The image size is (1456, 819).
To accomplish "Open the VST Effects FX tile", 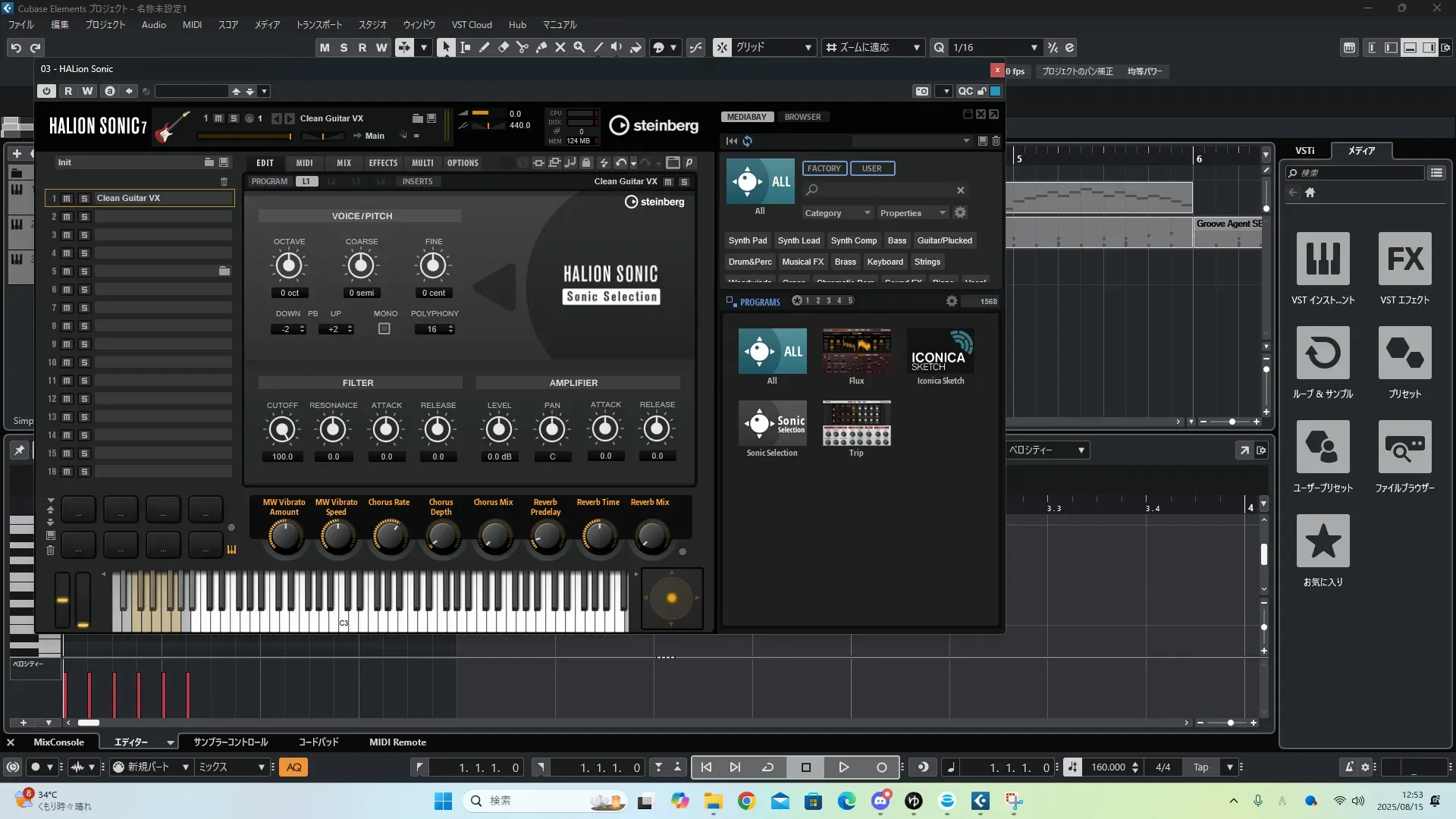I will (1404, 259).
